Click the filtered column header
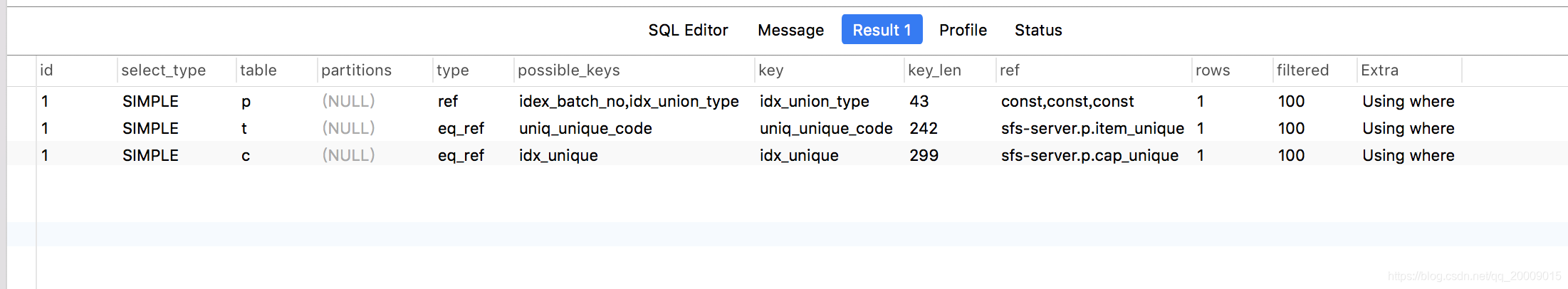1568x289 pixels. tap(1302, 70)
